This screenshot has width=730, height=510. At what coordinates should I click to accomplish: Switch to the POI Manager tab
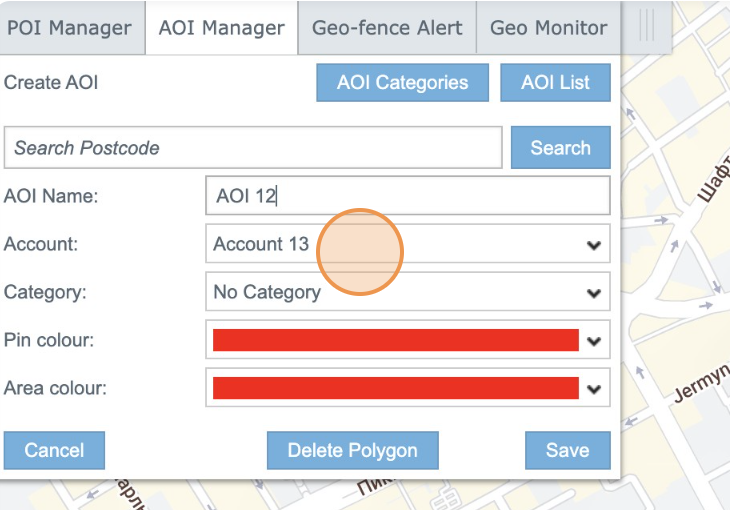[69, 28]
